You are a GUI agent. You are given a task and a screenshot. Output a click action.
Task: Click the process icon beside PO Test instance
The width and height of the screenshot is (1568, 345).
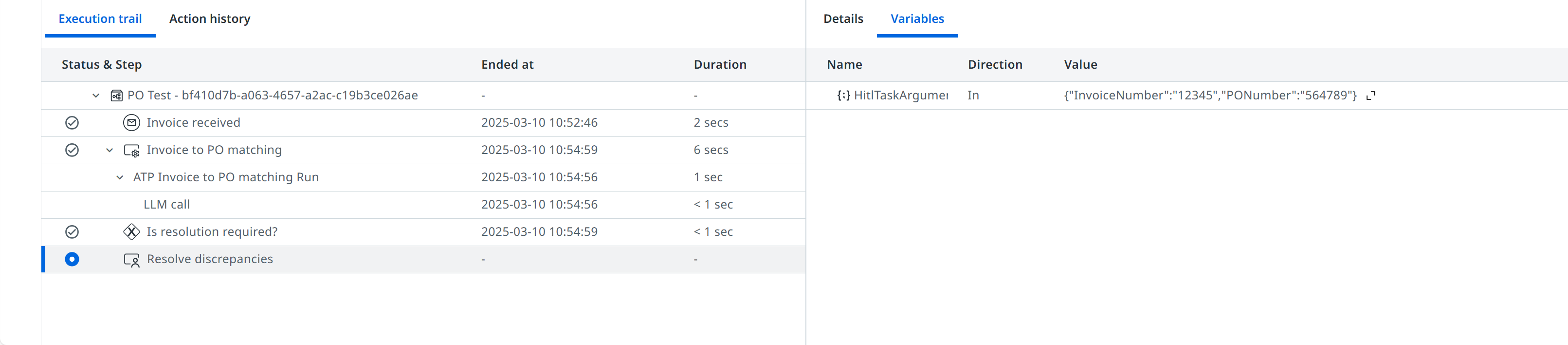(x=116, y=96)
